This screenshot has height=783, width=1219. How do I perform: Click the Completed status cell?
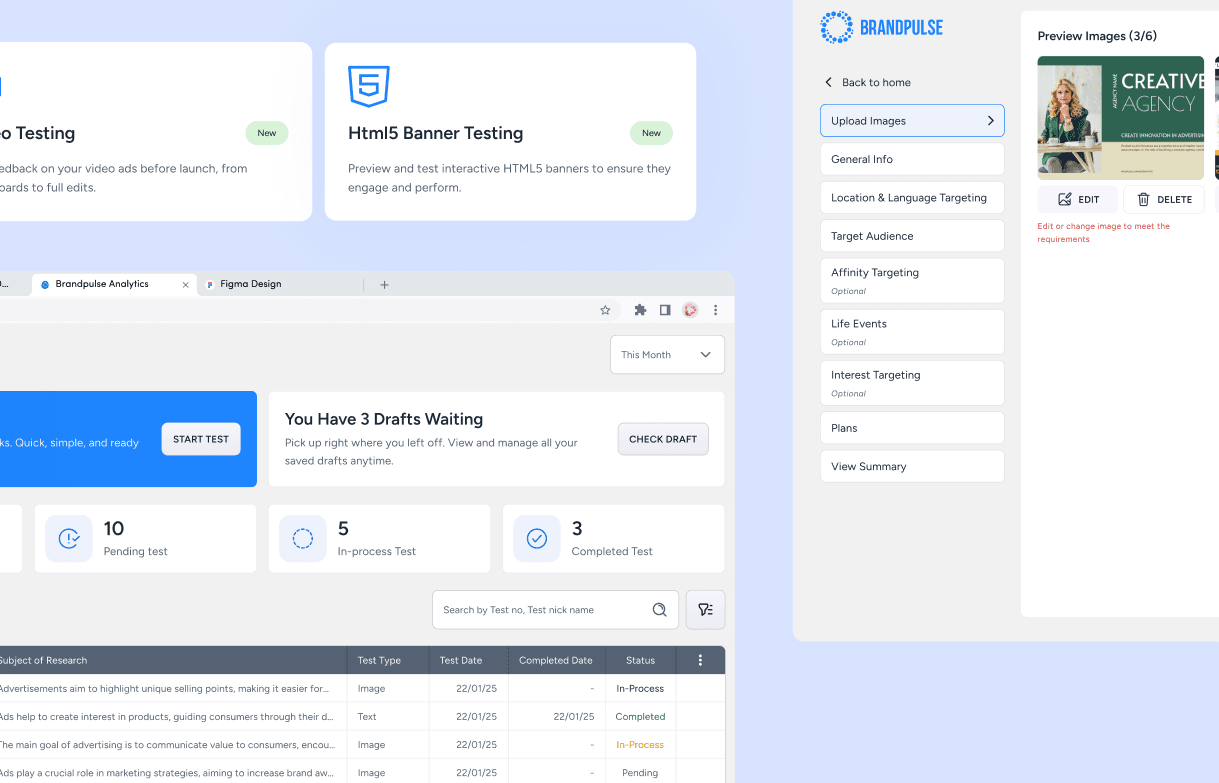(x=640, y=717)
